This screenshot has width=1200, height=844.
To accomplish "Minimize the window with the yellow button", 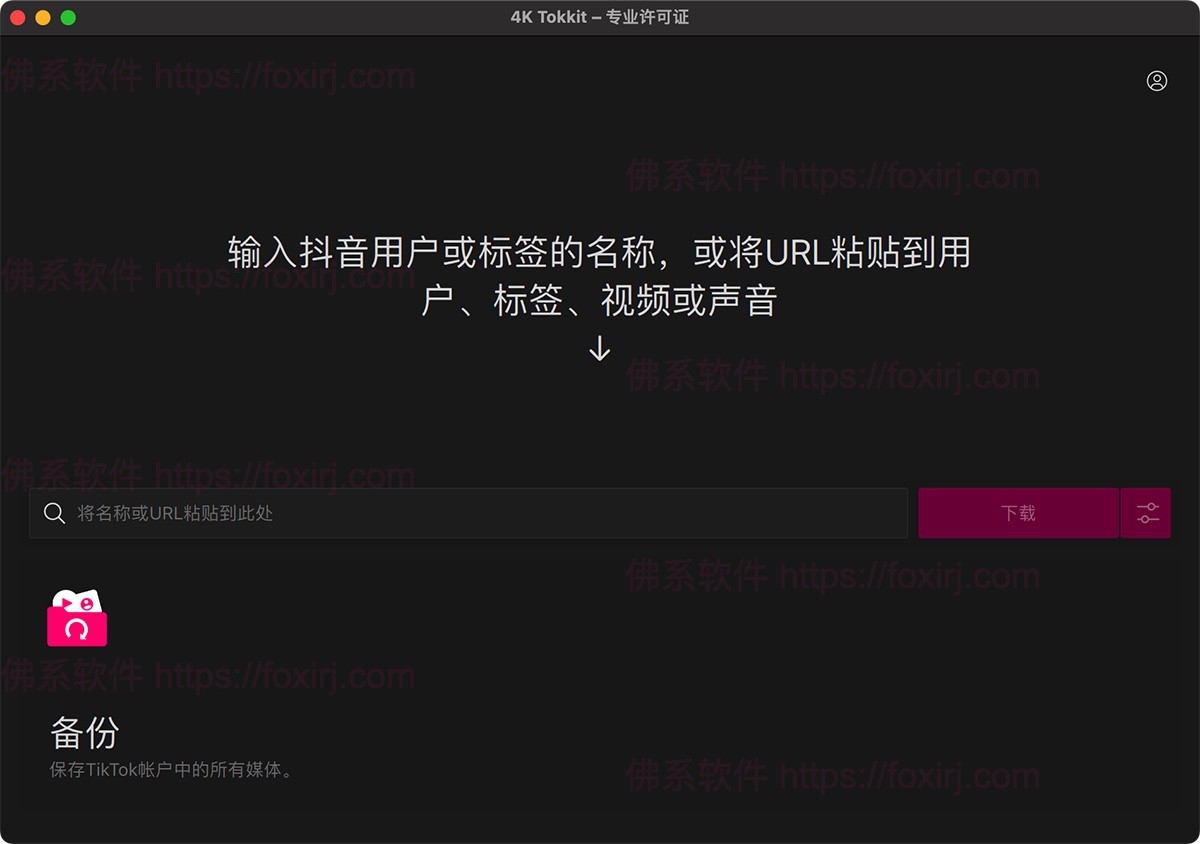I will [x=42, y=16].
